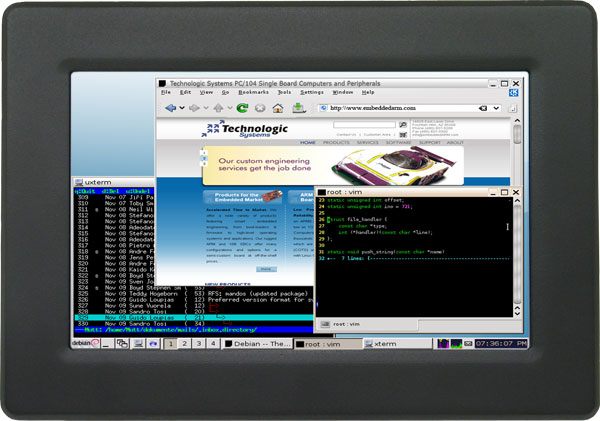
Task: Open the File menu in the browser
Action: point(166,92)
